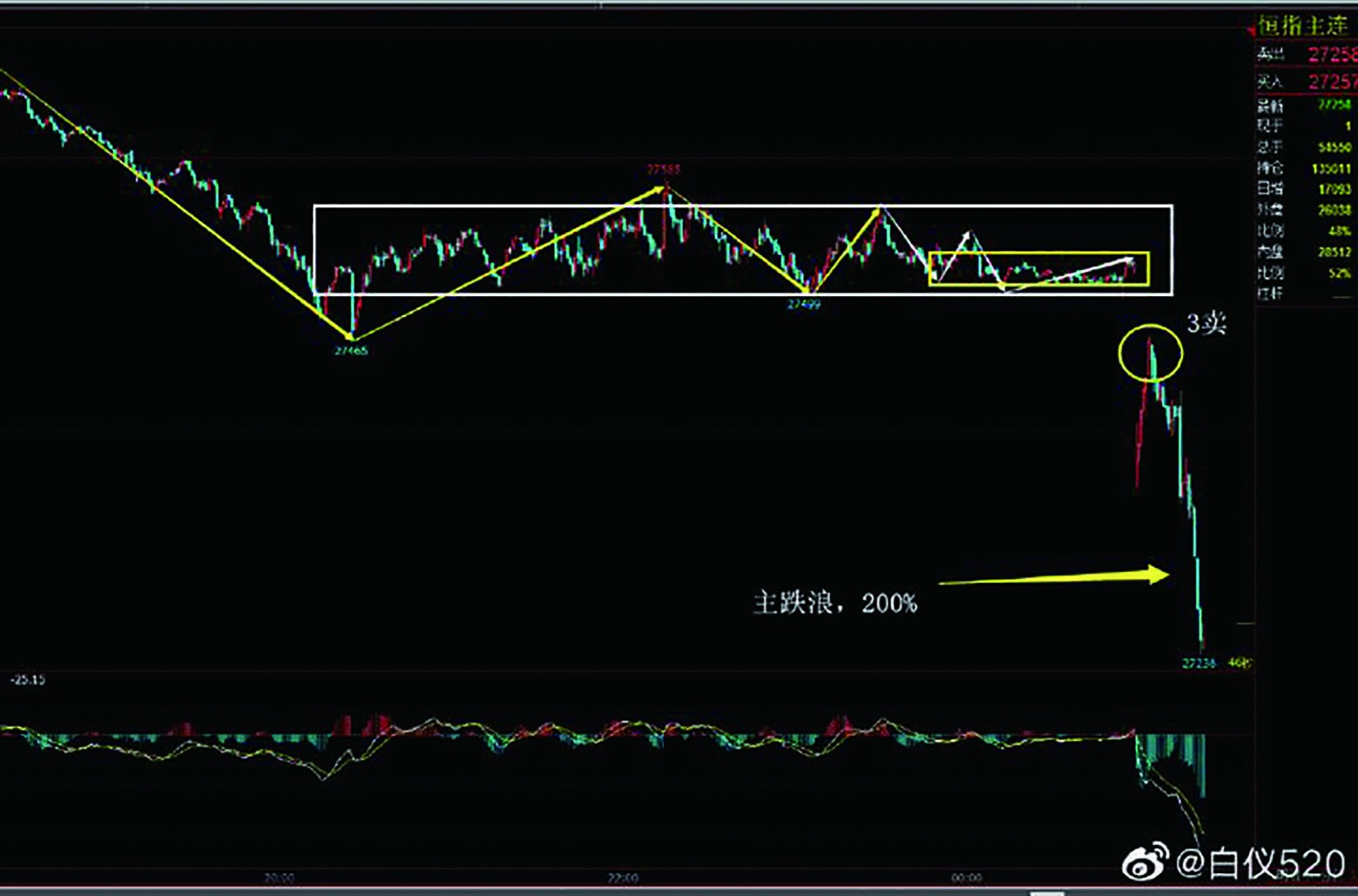Viewport: 1358px width, 896px height.
Task: Click the Weibo logo icon
Action: pyautogui.click(x=1145, y=862)
